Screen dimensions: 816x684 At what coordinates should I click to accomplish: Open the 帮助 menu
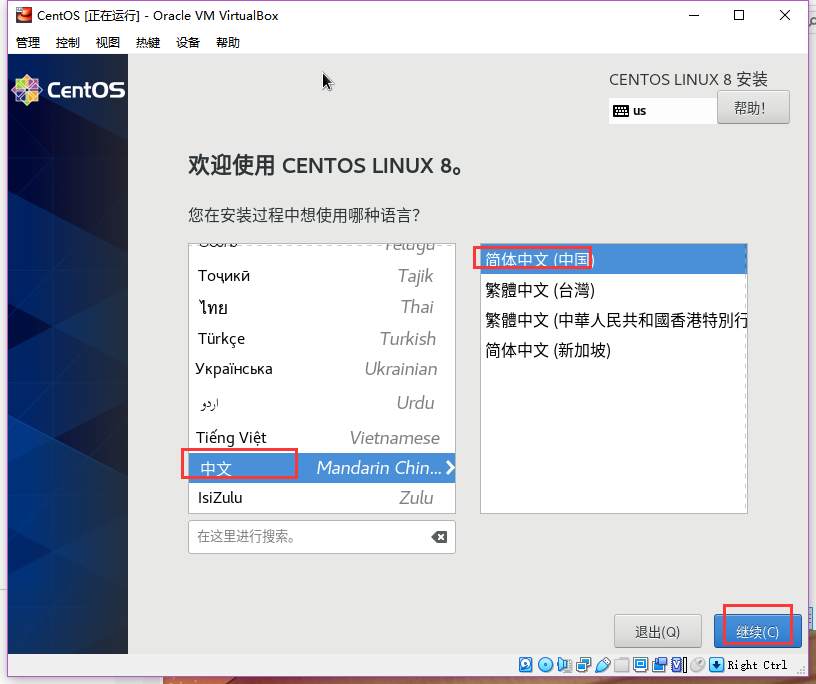coord(228,43)
